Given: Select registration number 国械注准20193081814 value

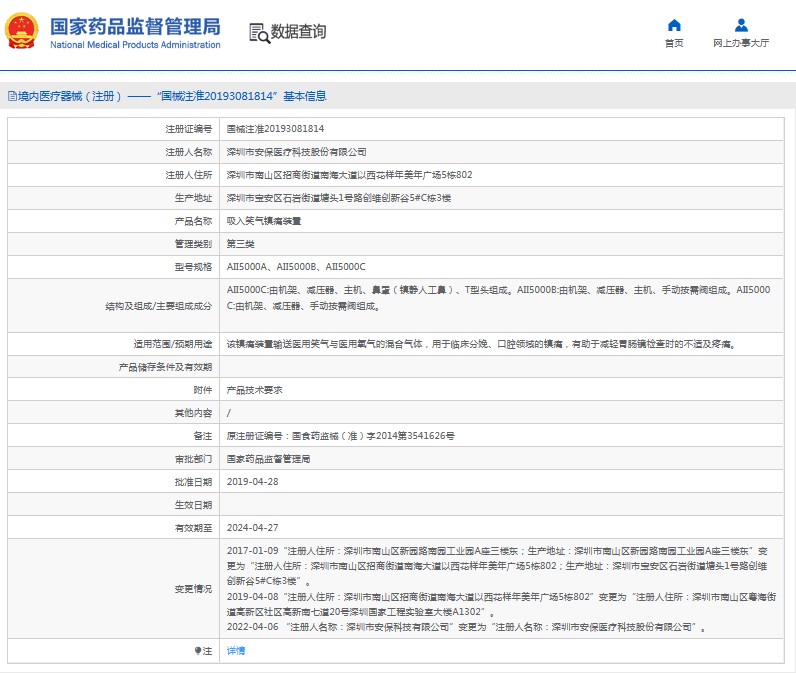Looking at the screenshot, I should 275,129.
